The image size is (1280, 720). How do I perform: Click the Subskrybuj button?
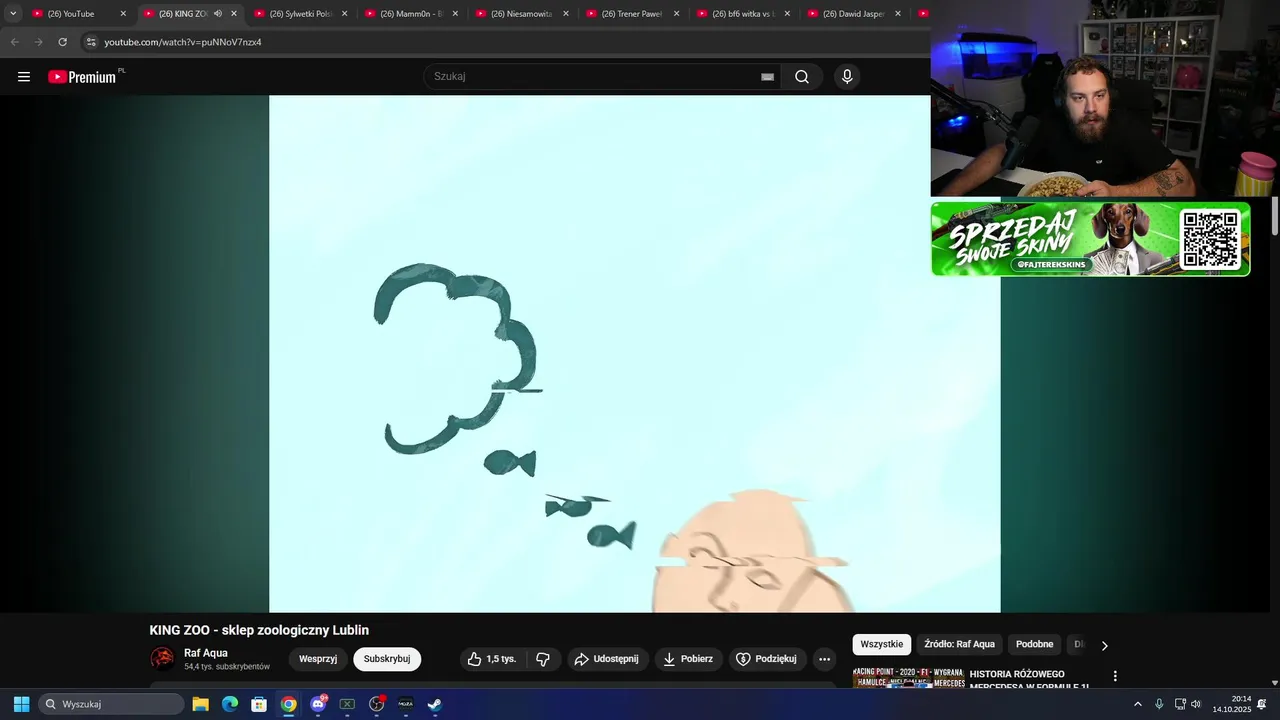387,659
